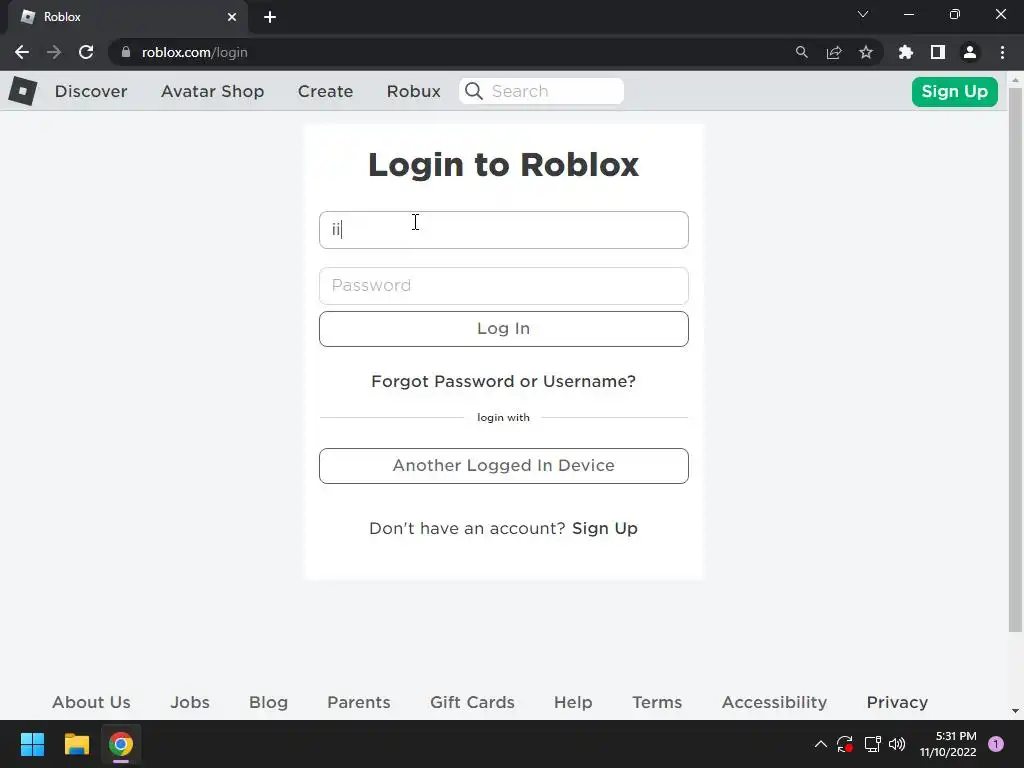The image size is (1024, 768).
Task: Open the Extensions puzzle icon
Action: pyautogui.click(x=906, y=52)
